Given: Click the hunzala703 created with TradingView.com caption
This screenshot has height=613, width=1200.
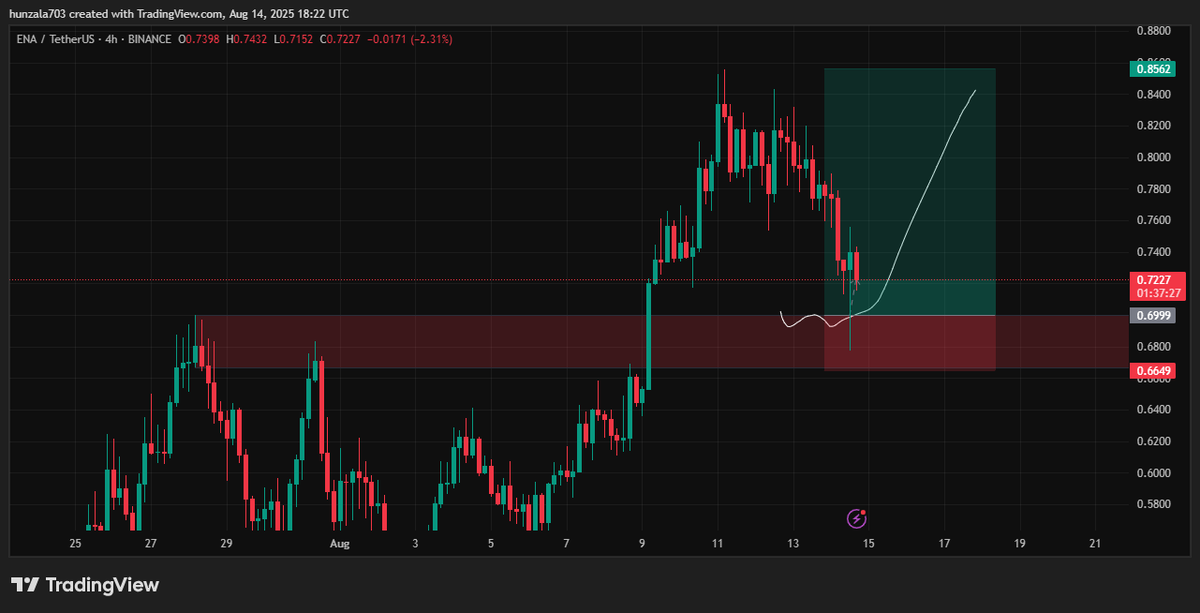Looking at the screenshot, I should [x=180, y=14].
